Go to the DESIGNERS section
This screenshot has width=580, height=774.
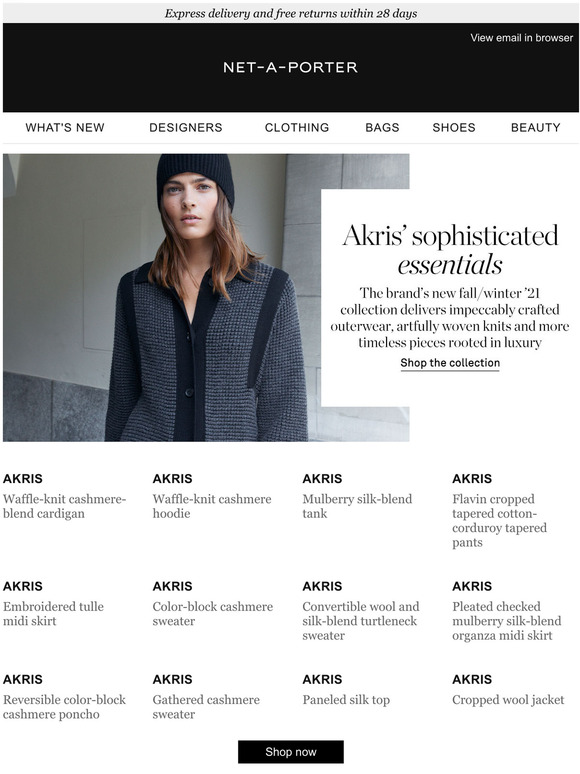pyautogui.click(x=186, y=127)
